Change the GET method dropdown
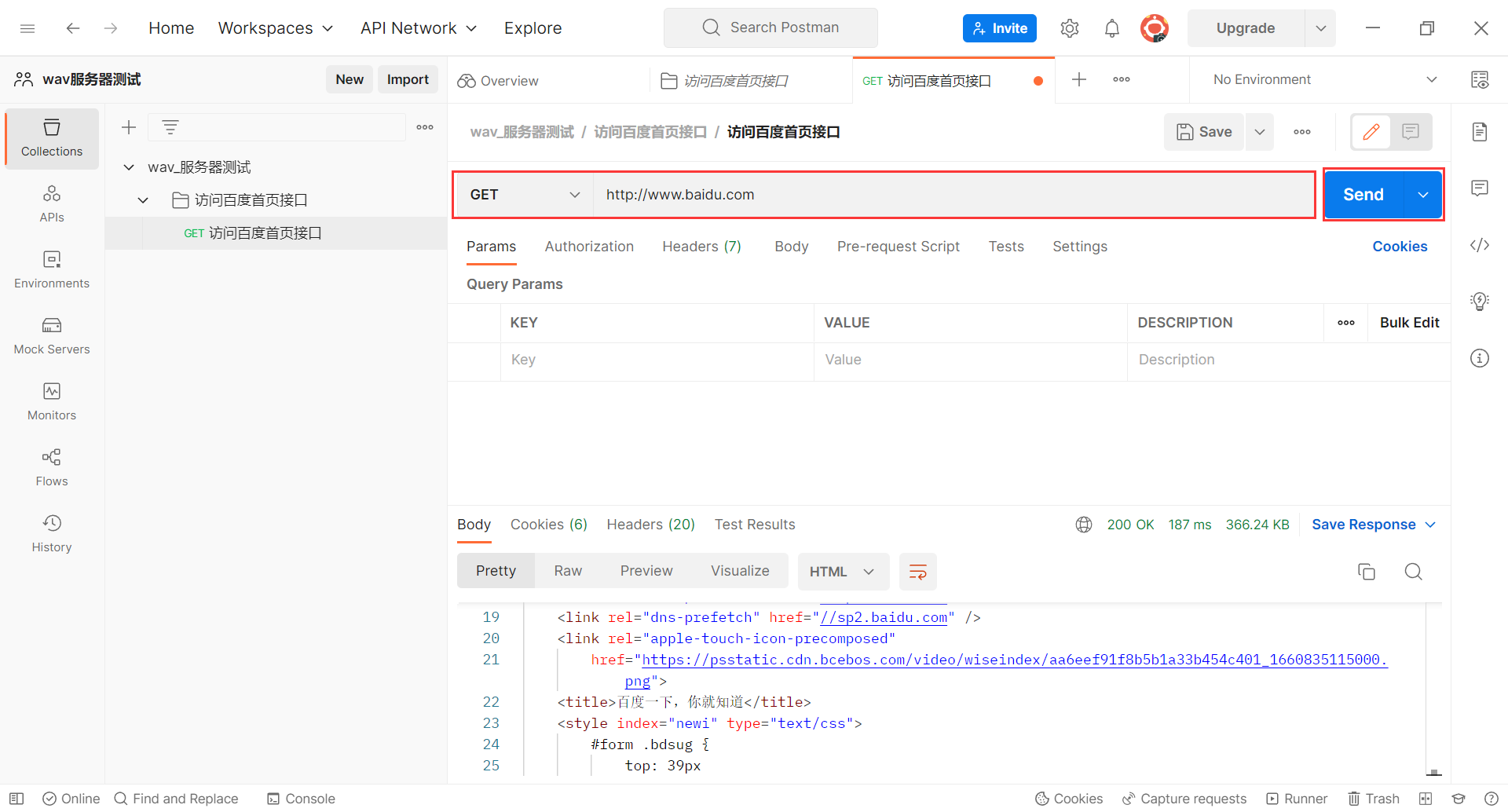The height and width of the screenshot is (812, 1508). (x=525, y=195)
